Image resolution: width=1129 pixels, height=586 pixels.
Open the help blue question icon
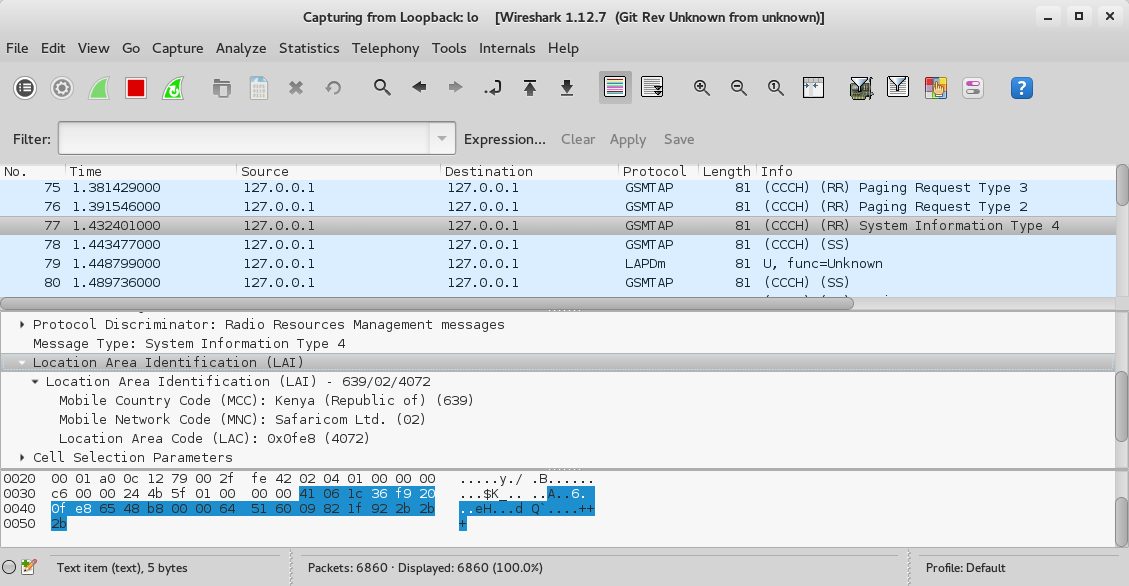coord(1022,88)
